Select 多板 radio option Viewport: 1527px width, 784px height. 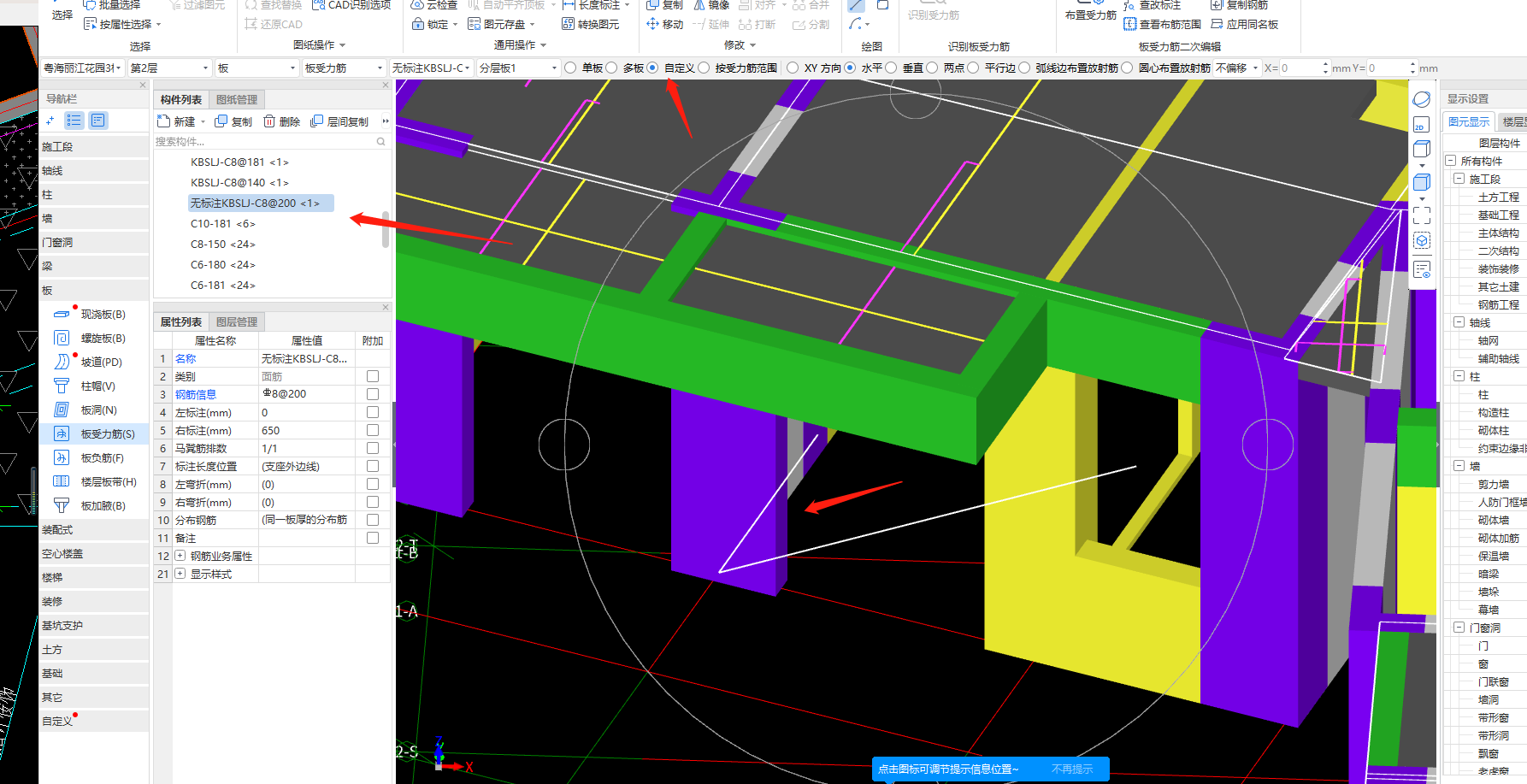[611, 68]
